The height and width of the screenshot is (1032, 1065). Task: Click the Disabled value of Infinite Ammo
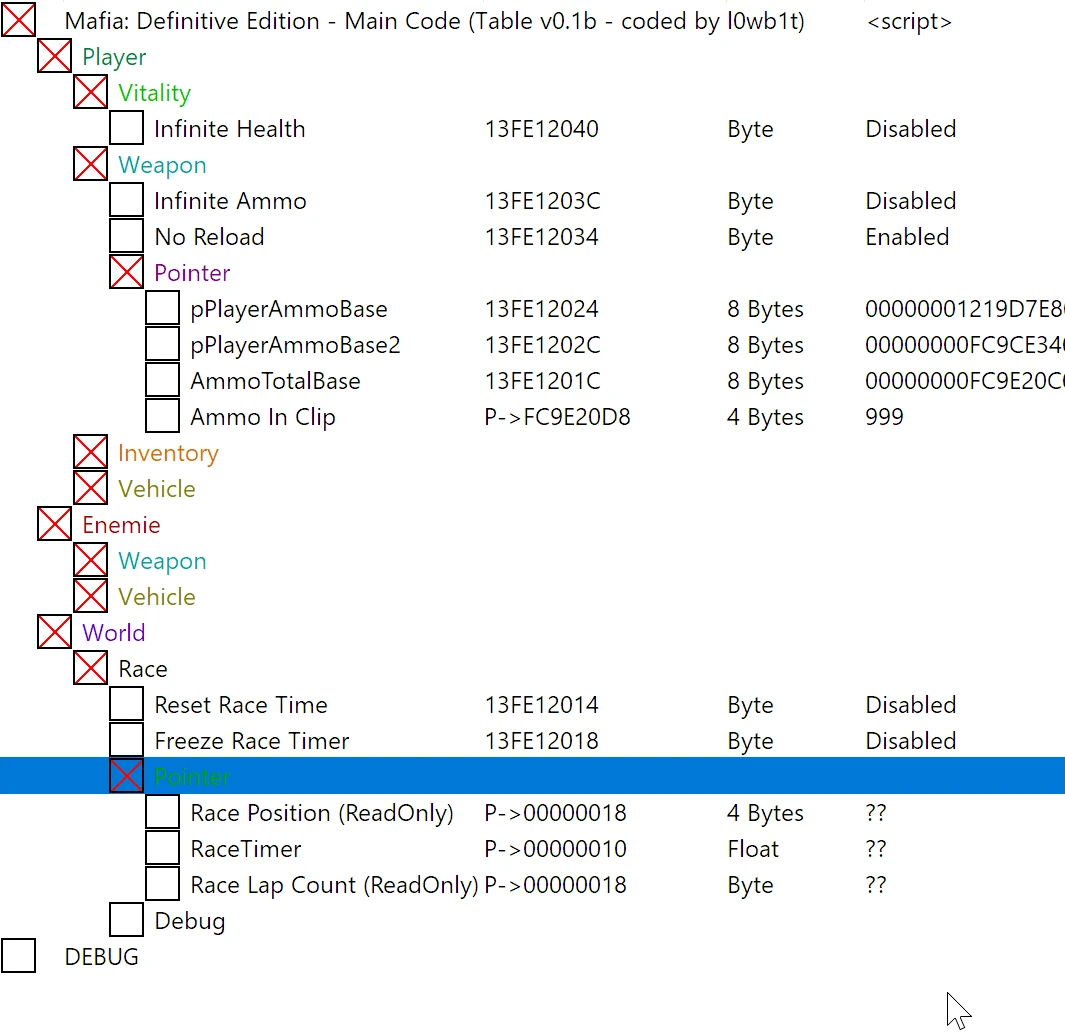click(910, 201)
